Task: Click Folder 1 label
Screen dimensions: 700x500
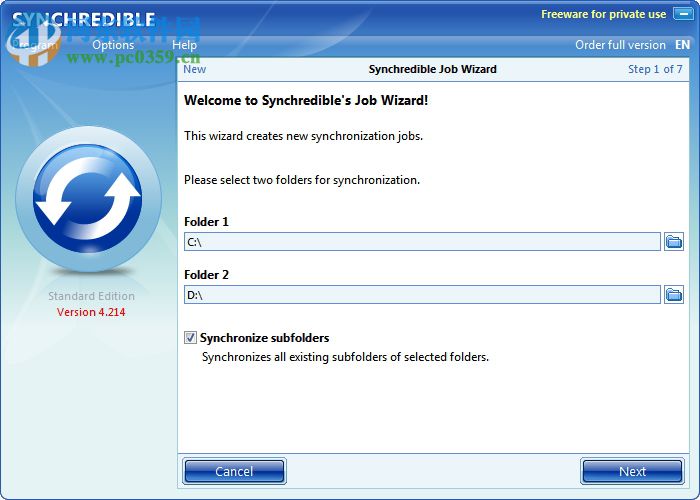Action: (x=206, y=222)
